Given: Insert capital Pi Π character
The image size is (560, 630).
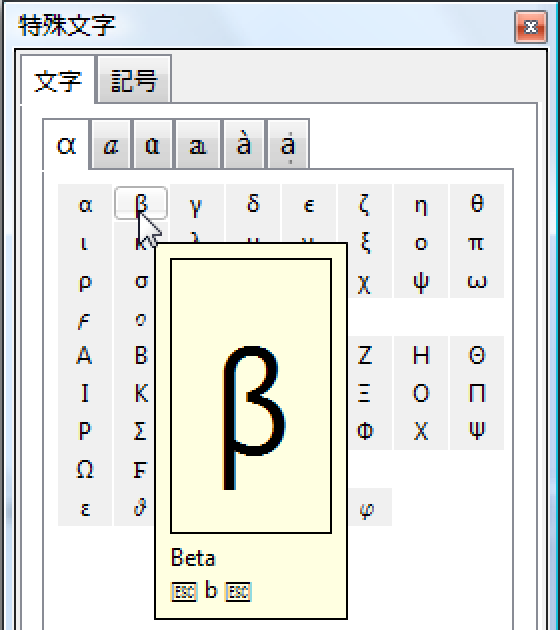Looking at the screenshot, I should click(476, 393).
